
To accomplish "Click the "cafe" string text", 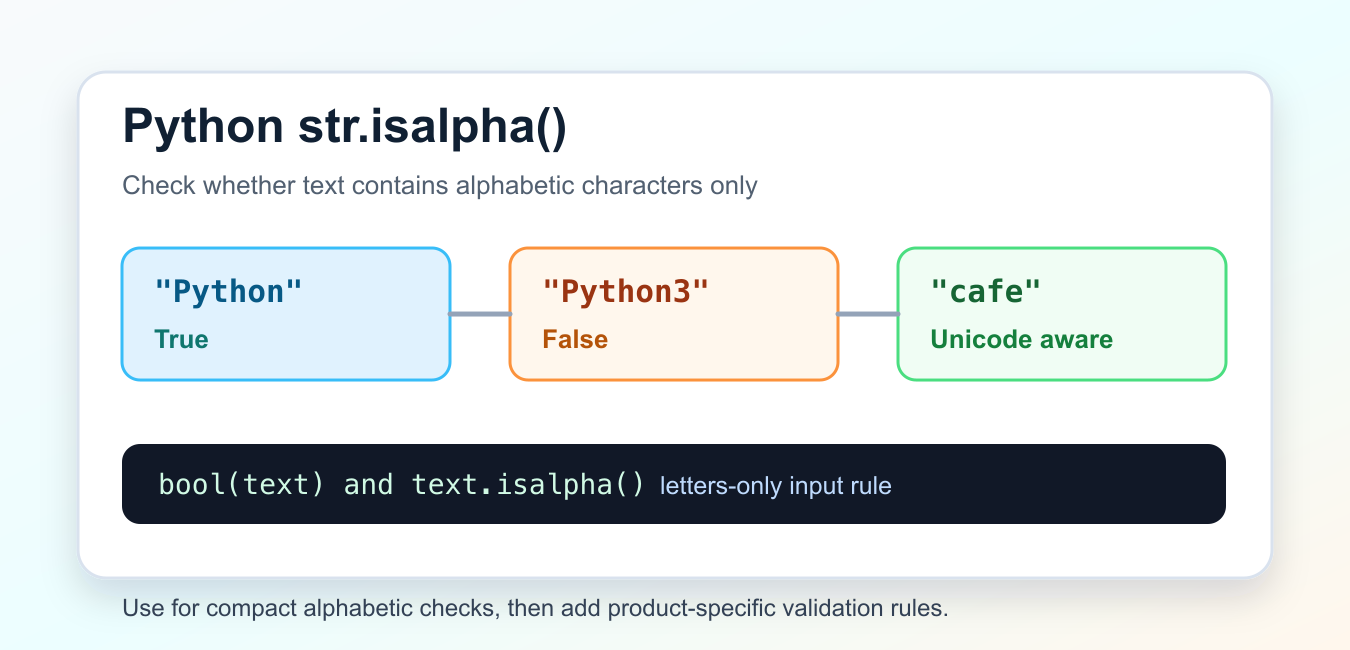I will click(x=986, y=291).
